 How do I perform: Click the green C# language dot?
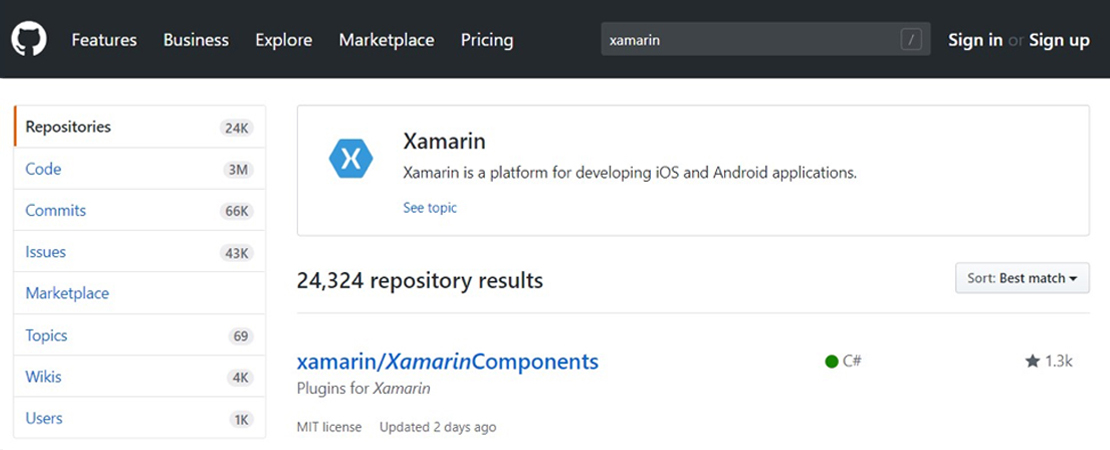tap(832, 362)
